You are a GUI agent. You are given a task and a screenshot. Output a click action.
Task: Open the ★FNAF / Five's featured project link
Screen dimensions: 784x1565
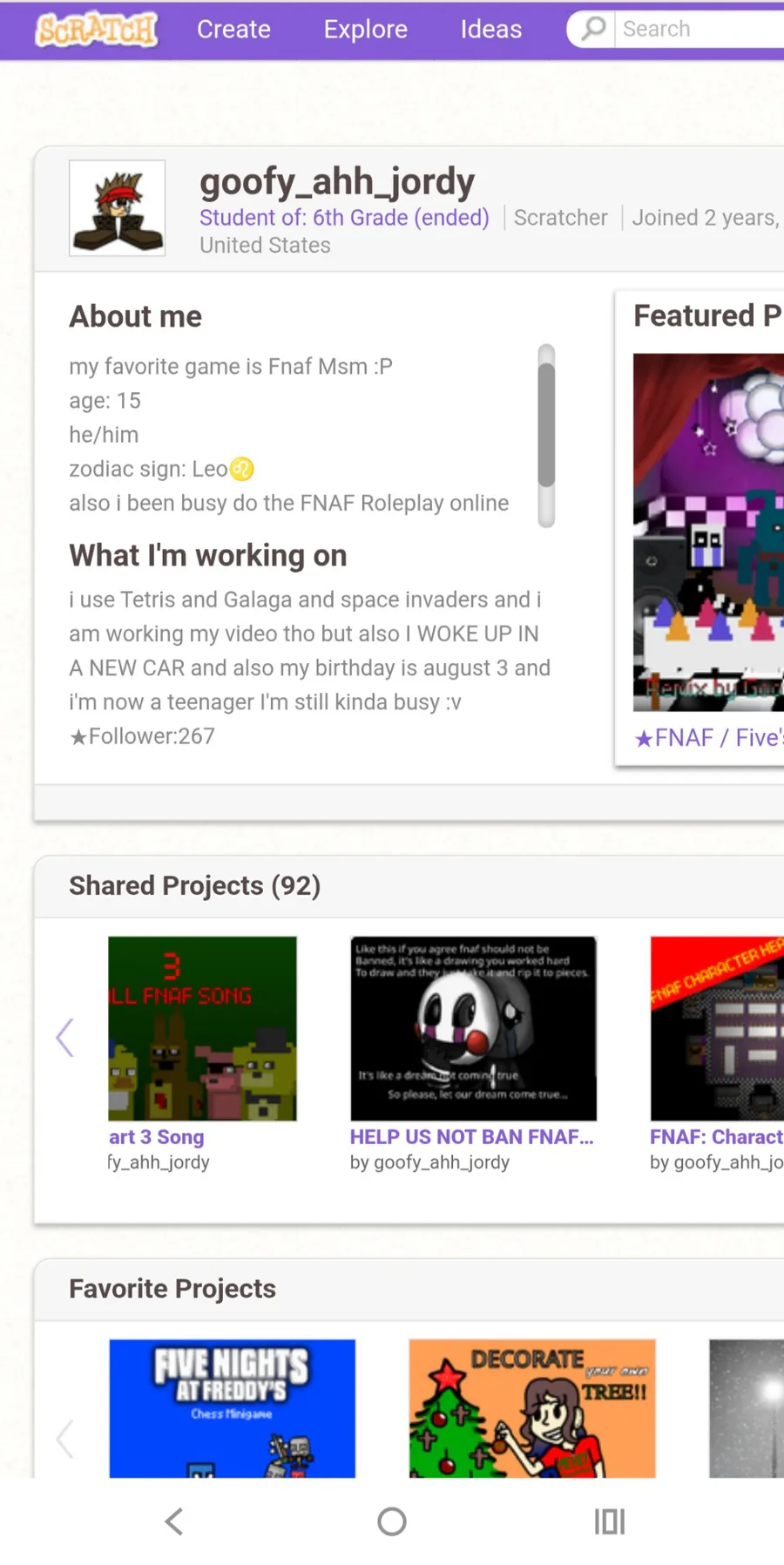pos(708,738)
